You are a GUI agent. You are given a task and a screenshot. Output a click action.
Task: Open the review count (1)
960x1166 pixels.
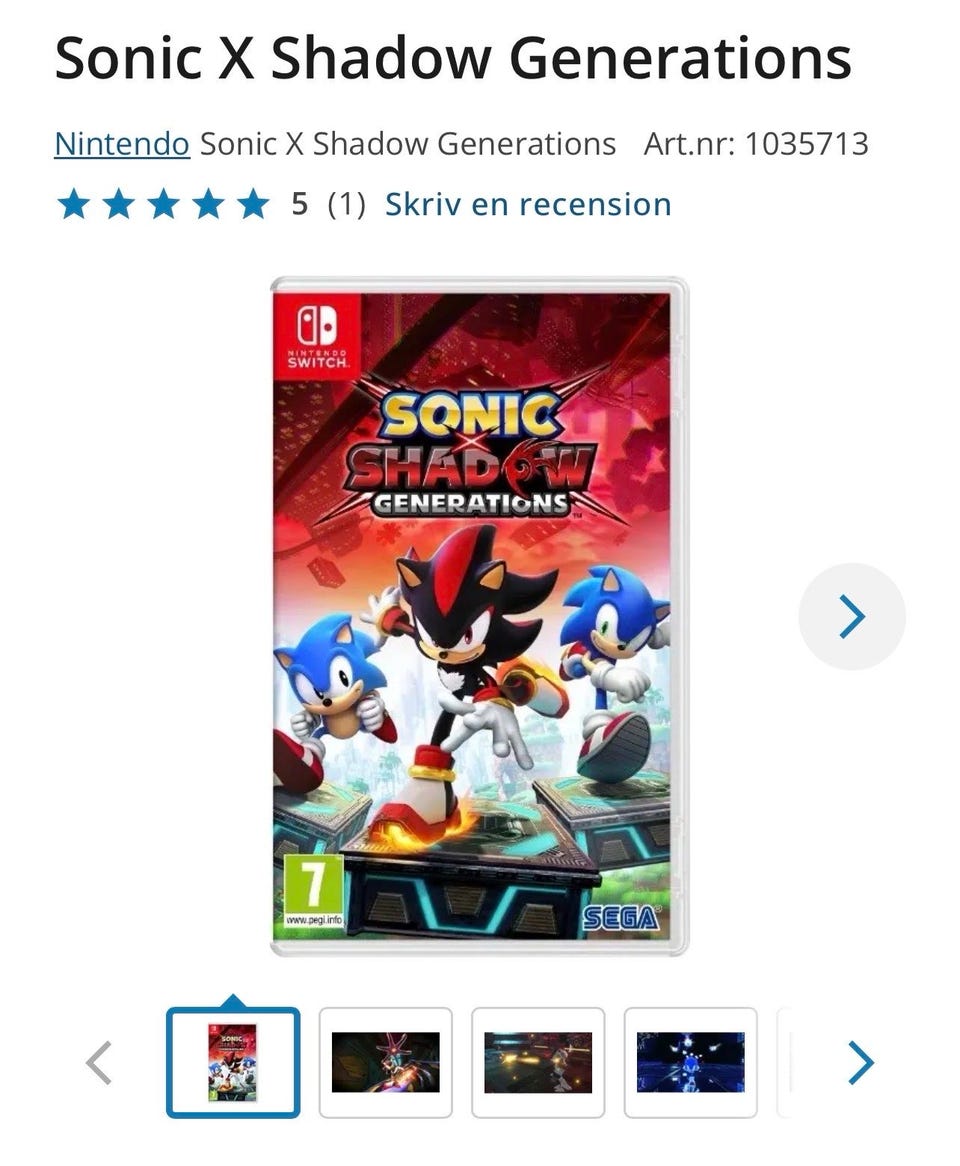(347, 204)
